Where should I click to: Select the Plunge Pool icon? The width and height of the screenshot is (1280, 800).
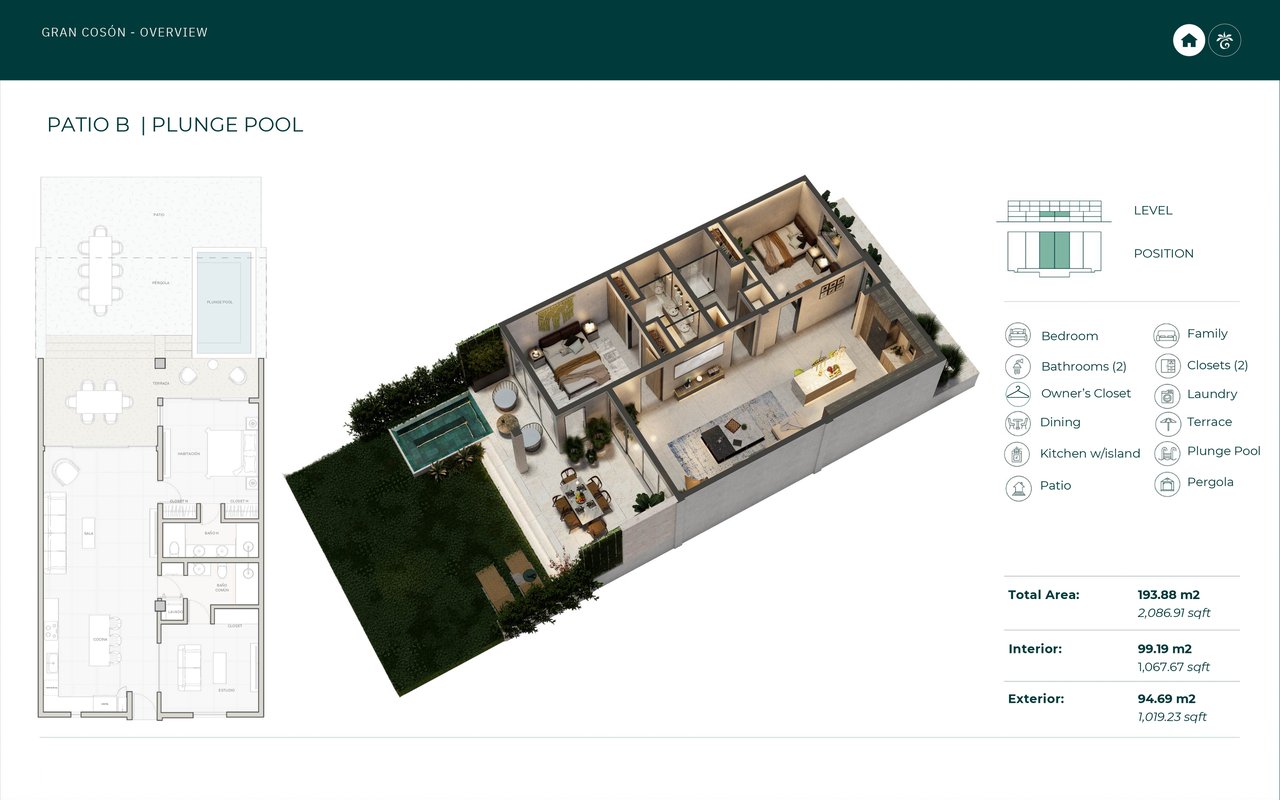[1167, 453]
